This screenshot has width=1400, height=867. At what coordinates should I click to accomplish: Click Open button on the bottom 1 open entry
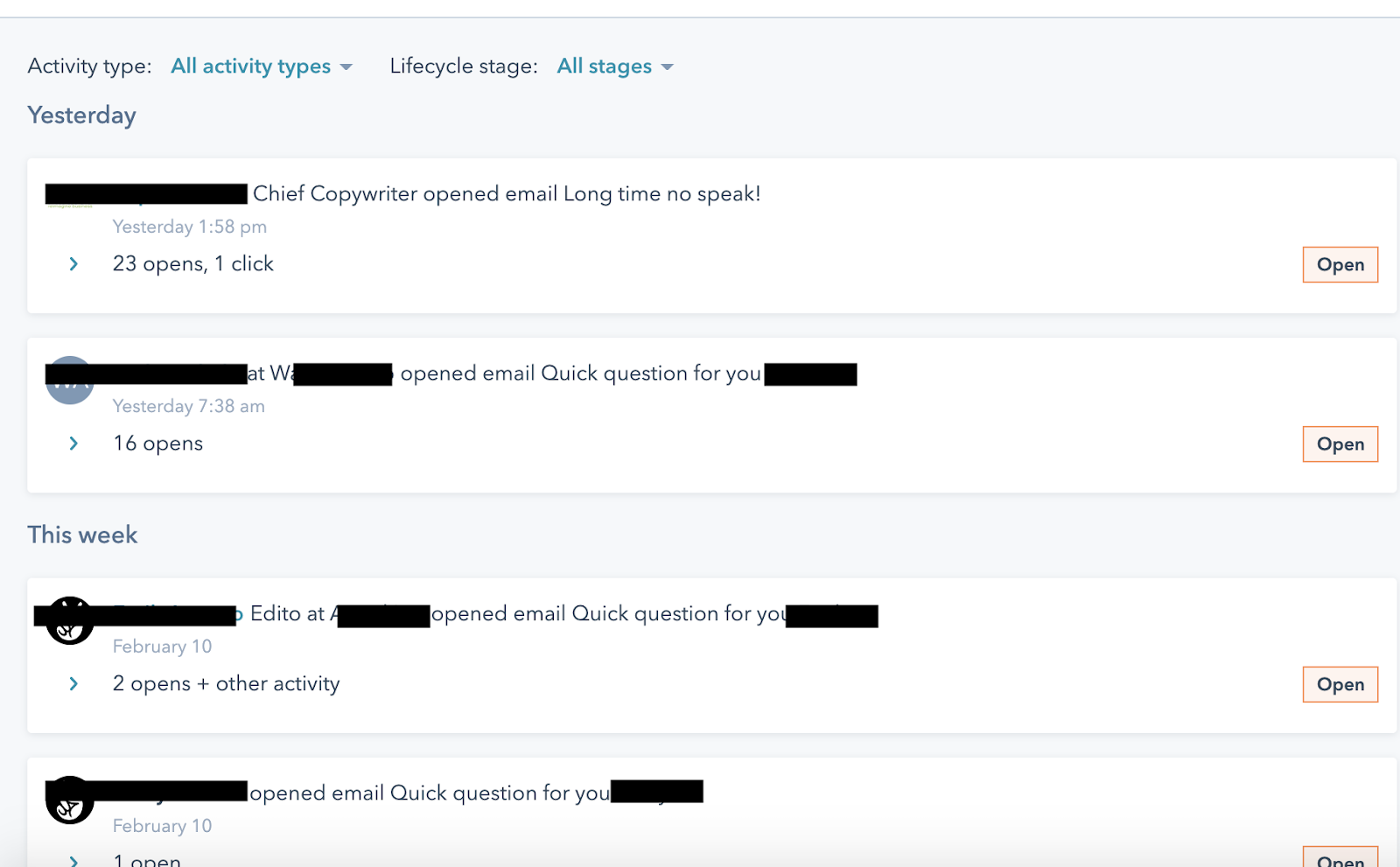tap(1340, 859)
